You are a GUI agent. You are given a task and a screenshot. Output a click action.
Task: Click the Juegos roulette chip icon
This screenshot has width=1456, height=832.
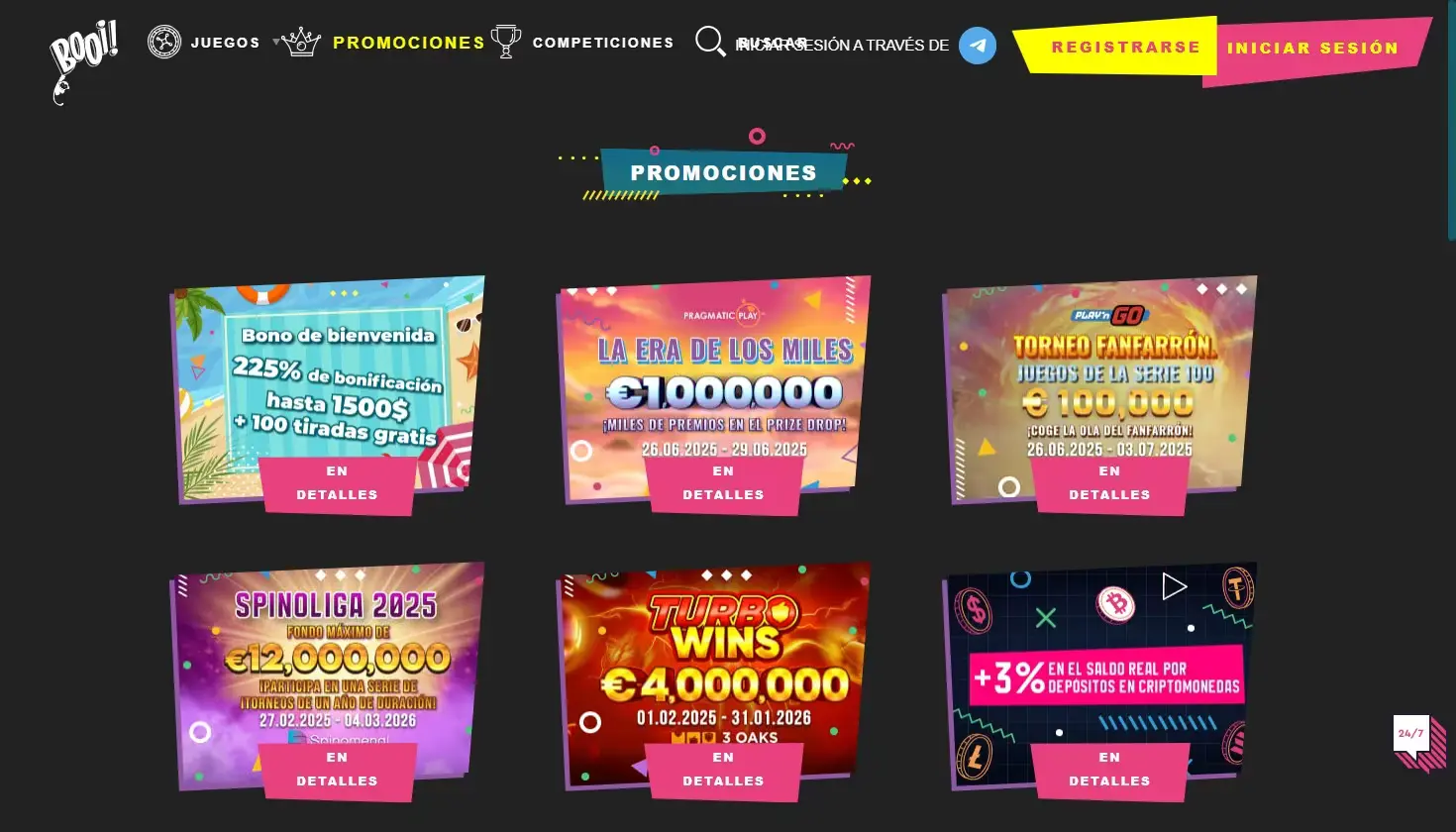coord(164,42)
